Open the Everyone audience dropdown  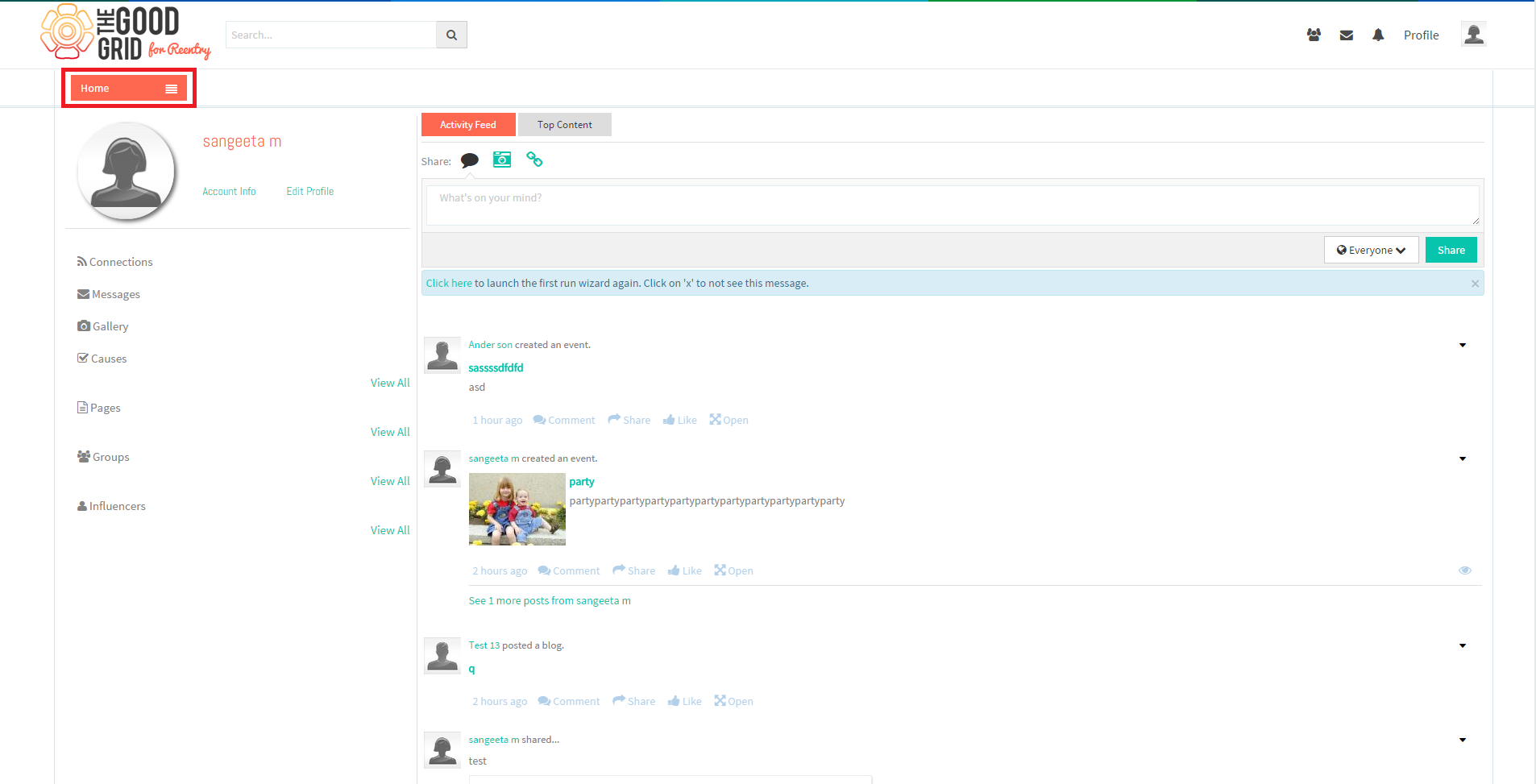click(x=1371, y=250)
